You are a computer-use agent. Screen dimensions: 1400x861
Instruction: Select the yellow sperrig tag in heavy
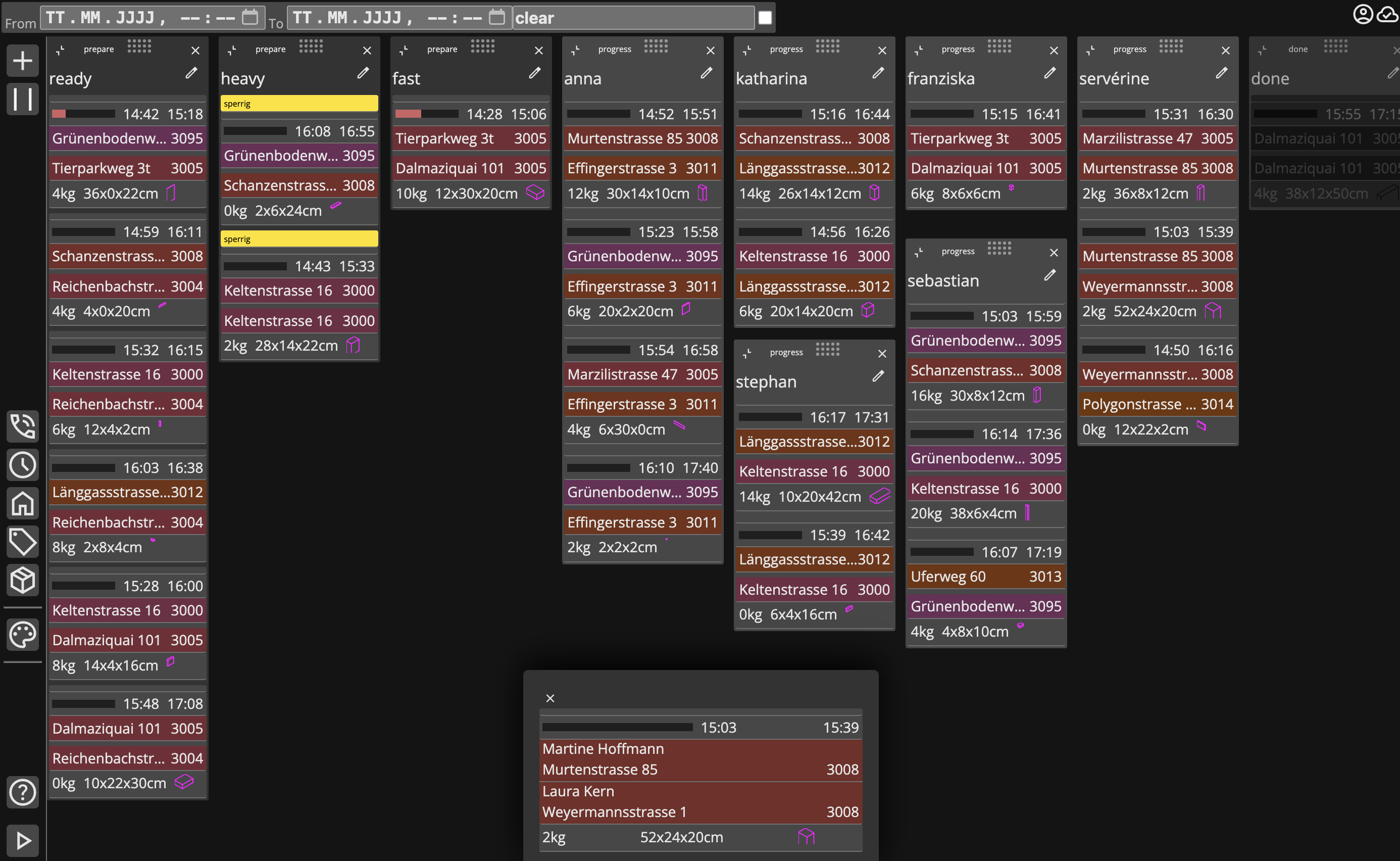299,103
